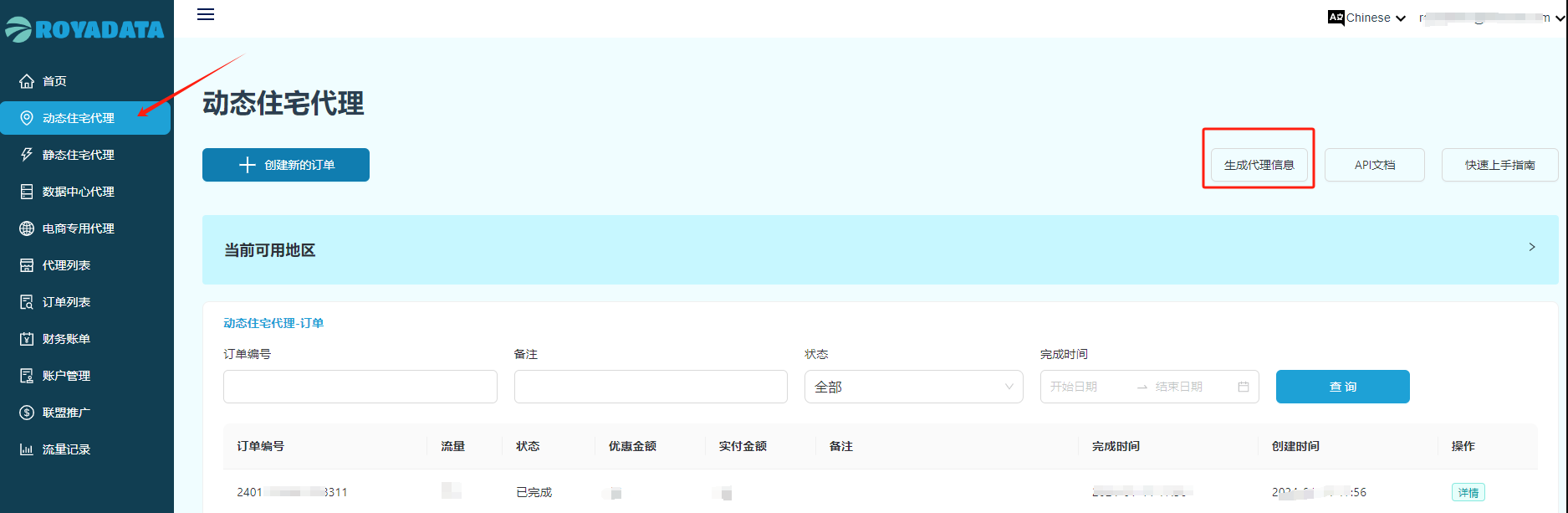The image size is (1568, 513).
Task: Click the account icon for 账户管理
Action: [27, 376]
